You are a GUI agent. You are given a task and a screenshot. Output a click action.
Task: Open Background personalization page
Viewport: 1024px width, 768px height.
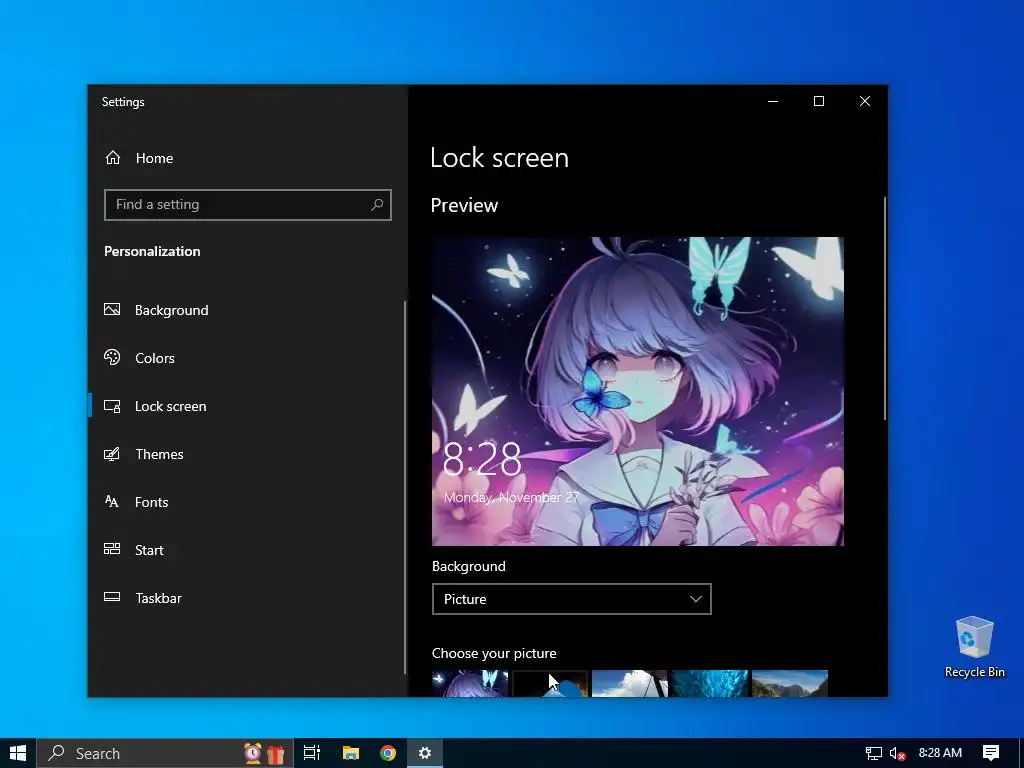(171, 310)
